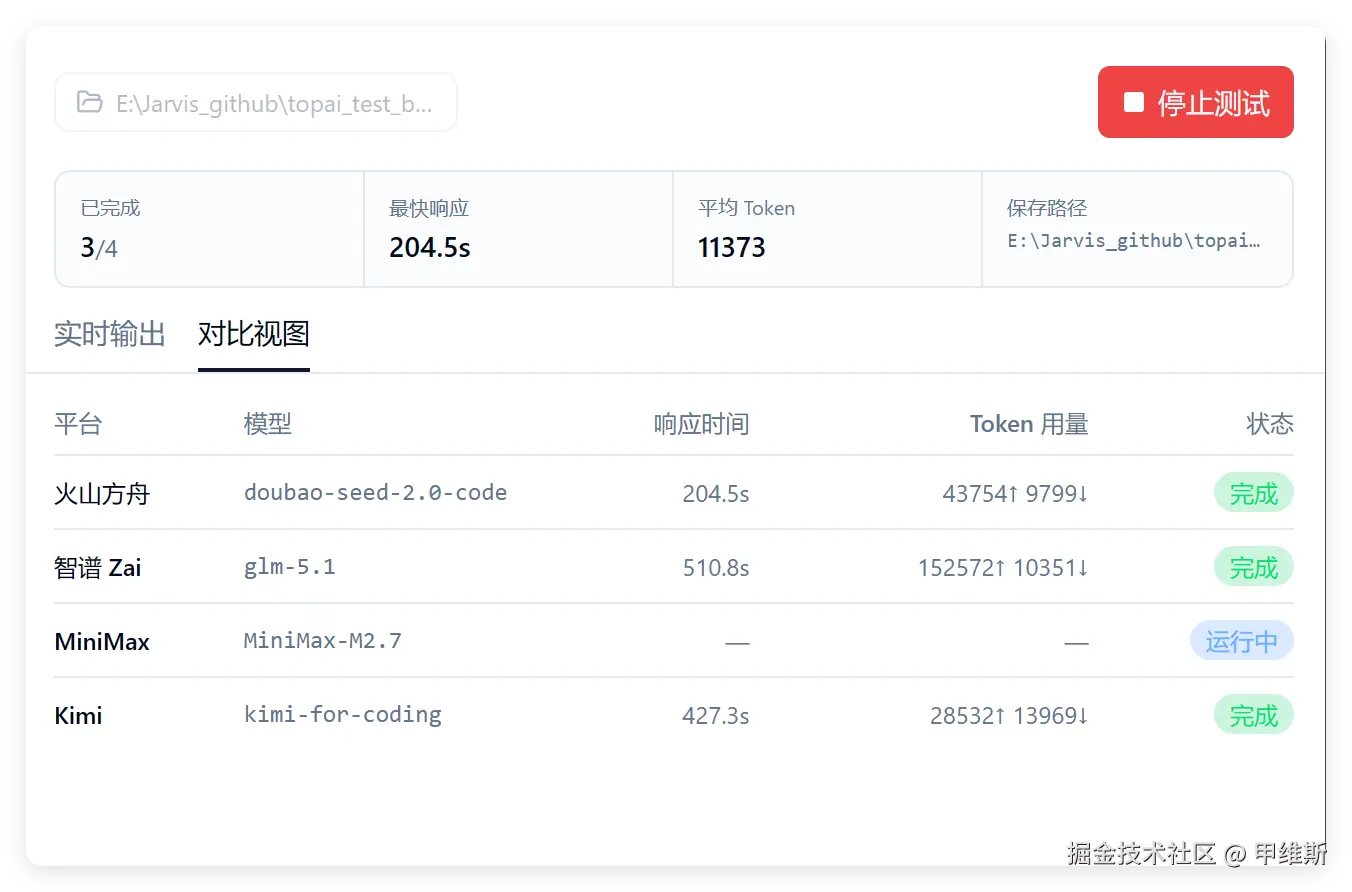This screenshot has width=1352, height=892.
Task: Click token usage 28532↑ 13969↓
Action: [1009, 715]
